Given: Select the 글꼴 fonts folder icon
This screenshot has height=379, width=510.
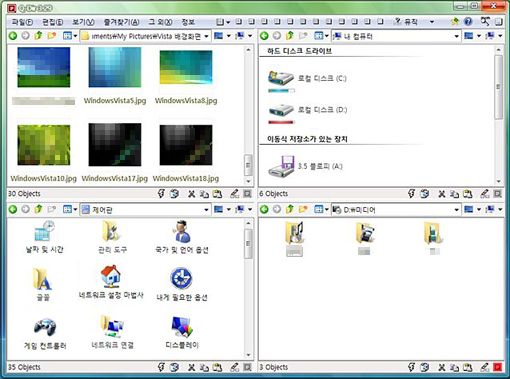Looking at the screenshot, I should tap(43, 279).
